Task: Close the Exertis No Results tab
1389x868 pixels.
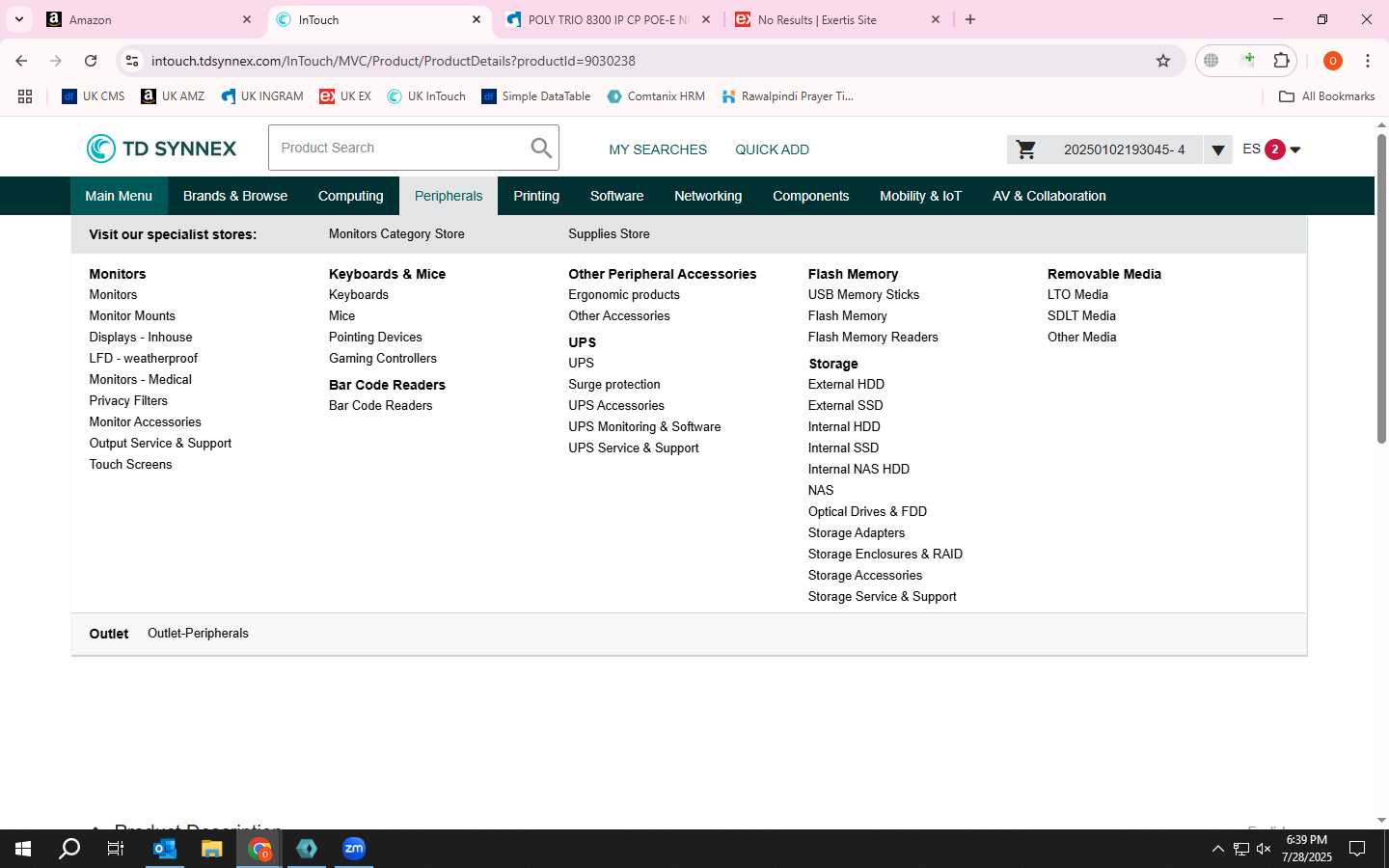Action: pos(936,19)
